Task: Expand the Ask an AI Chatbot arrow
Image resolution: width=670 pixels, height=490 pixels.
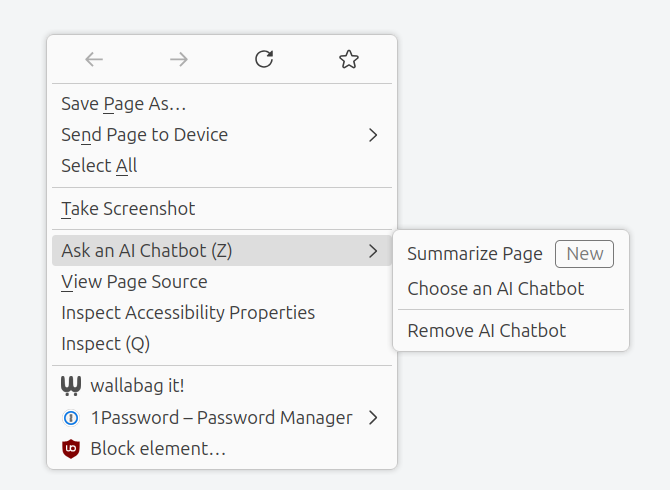Action: pyautogui.click(x=373, y=251)
